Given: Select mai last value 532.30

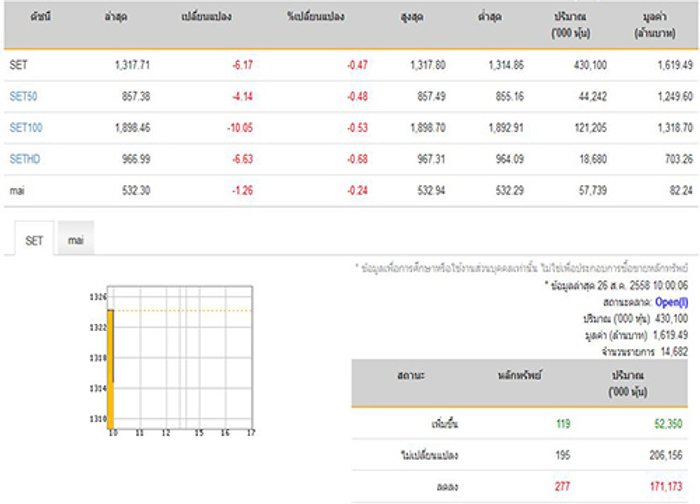Looking at the screenshot, I should (136, 191).
